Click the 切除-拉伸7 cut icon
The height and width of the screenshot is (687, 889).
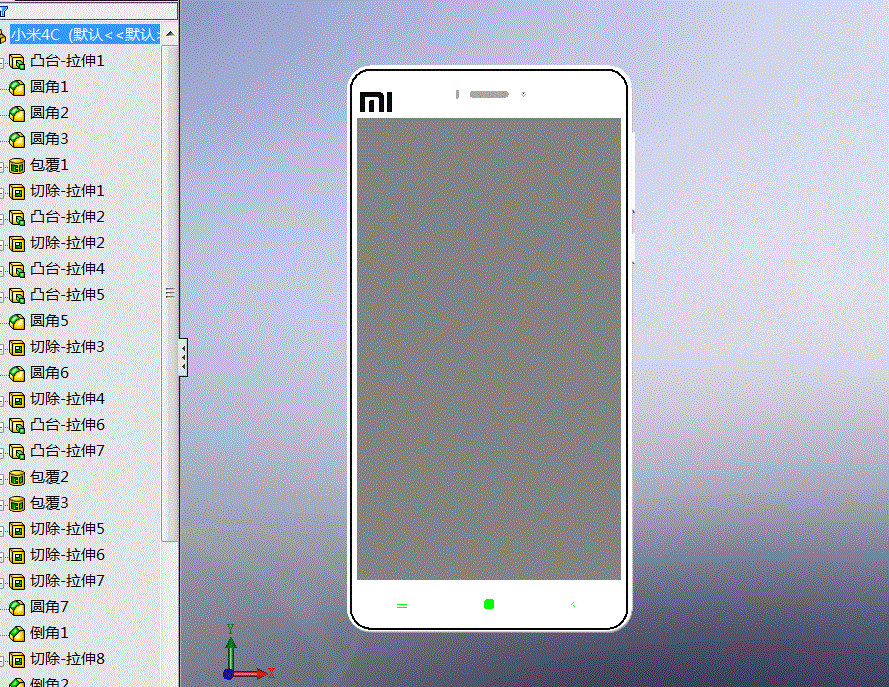click(17, 582)
